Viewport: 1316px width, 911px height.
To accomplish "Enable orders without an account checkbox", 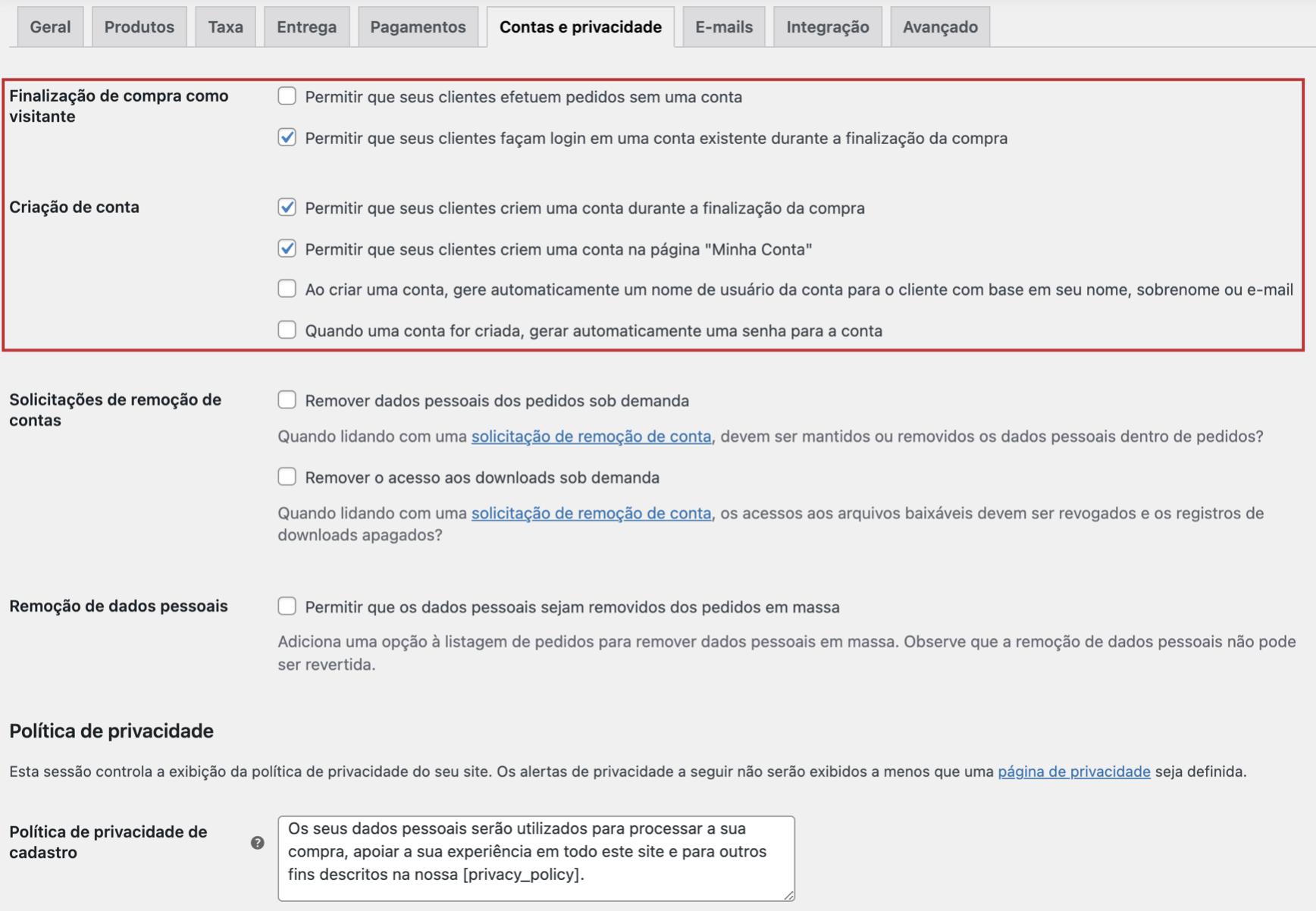I will [x=287, y=96].
